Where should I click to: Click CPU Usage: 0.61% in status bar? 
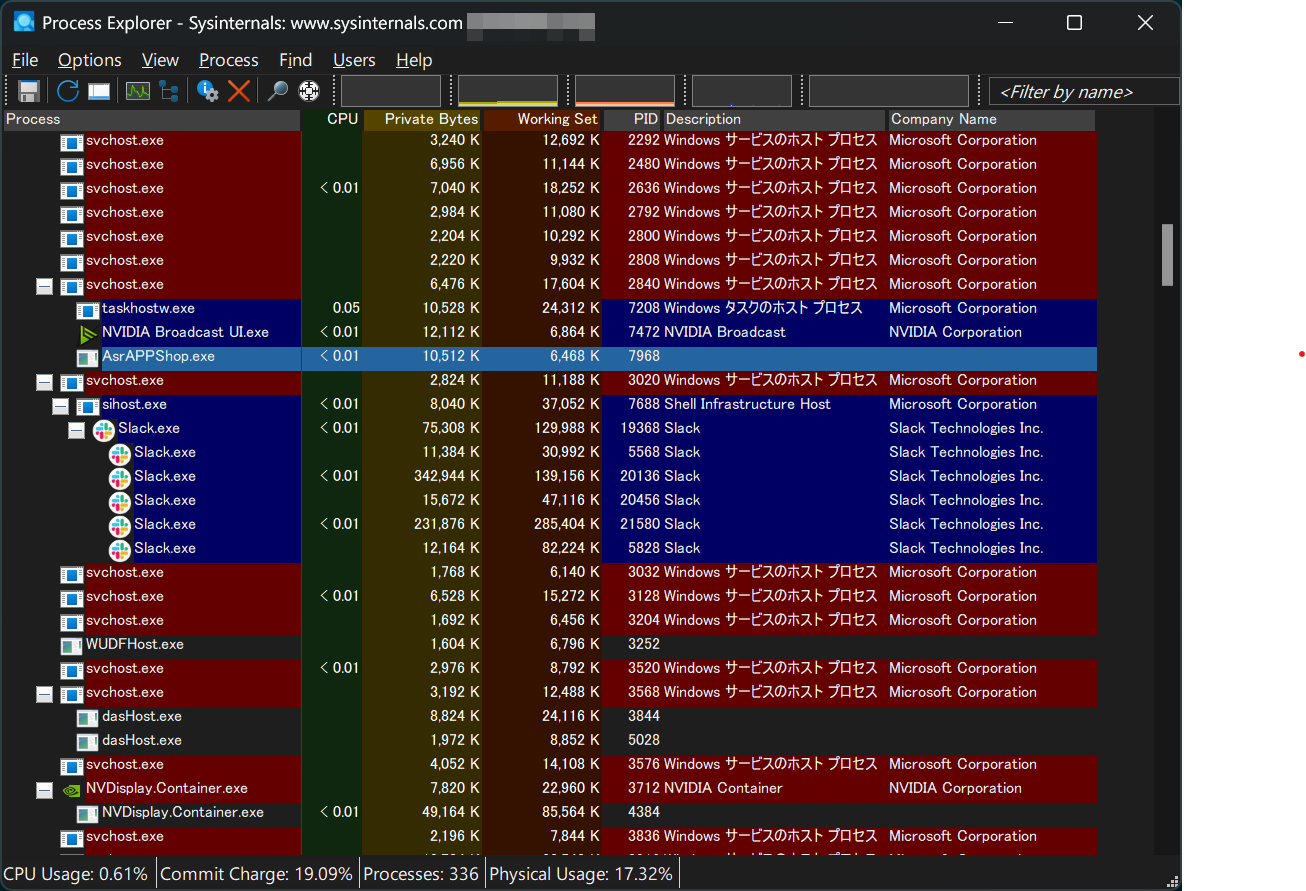coord(77,874)
